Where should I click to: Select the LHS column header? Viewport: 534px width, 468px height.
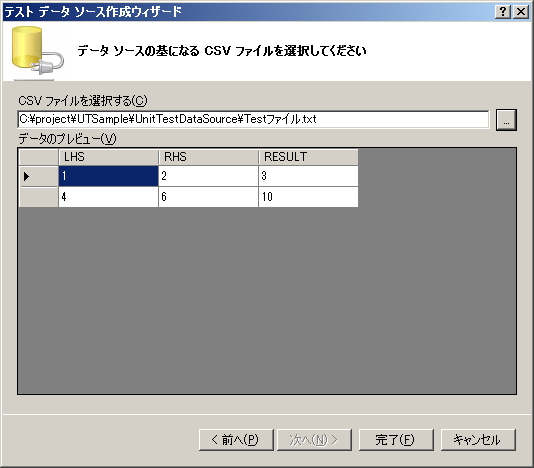[x=108, y=157]
